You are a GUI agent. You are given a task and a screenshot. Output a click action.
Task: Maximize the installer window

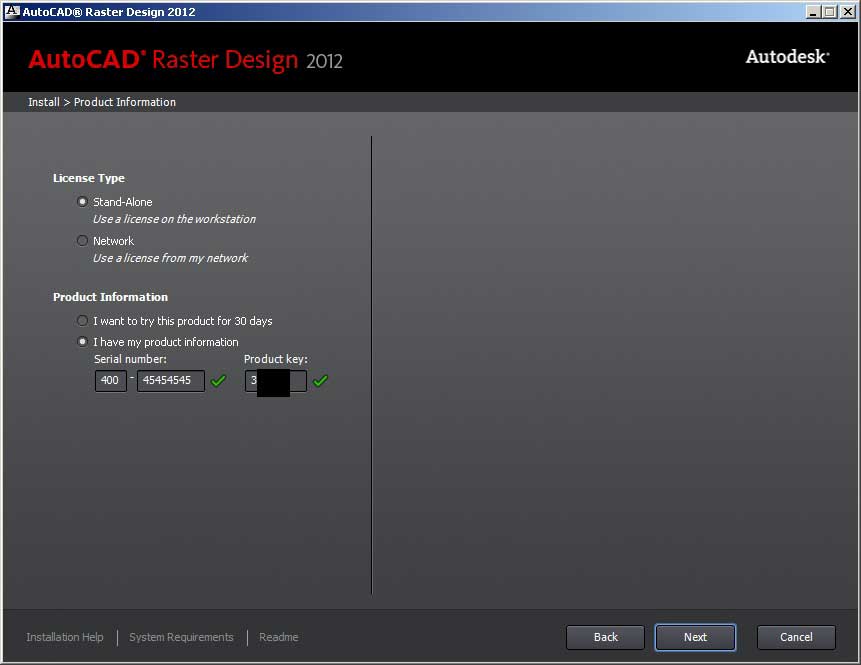coord(829,11)
